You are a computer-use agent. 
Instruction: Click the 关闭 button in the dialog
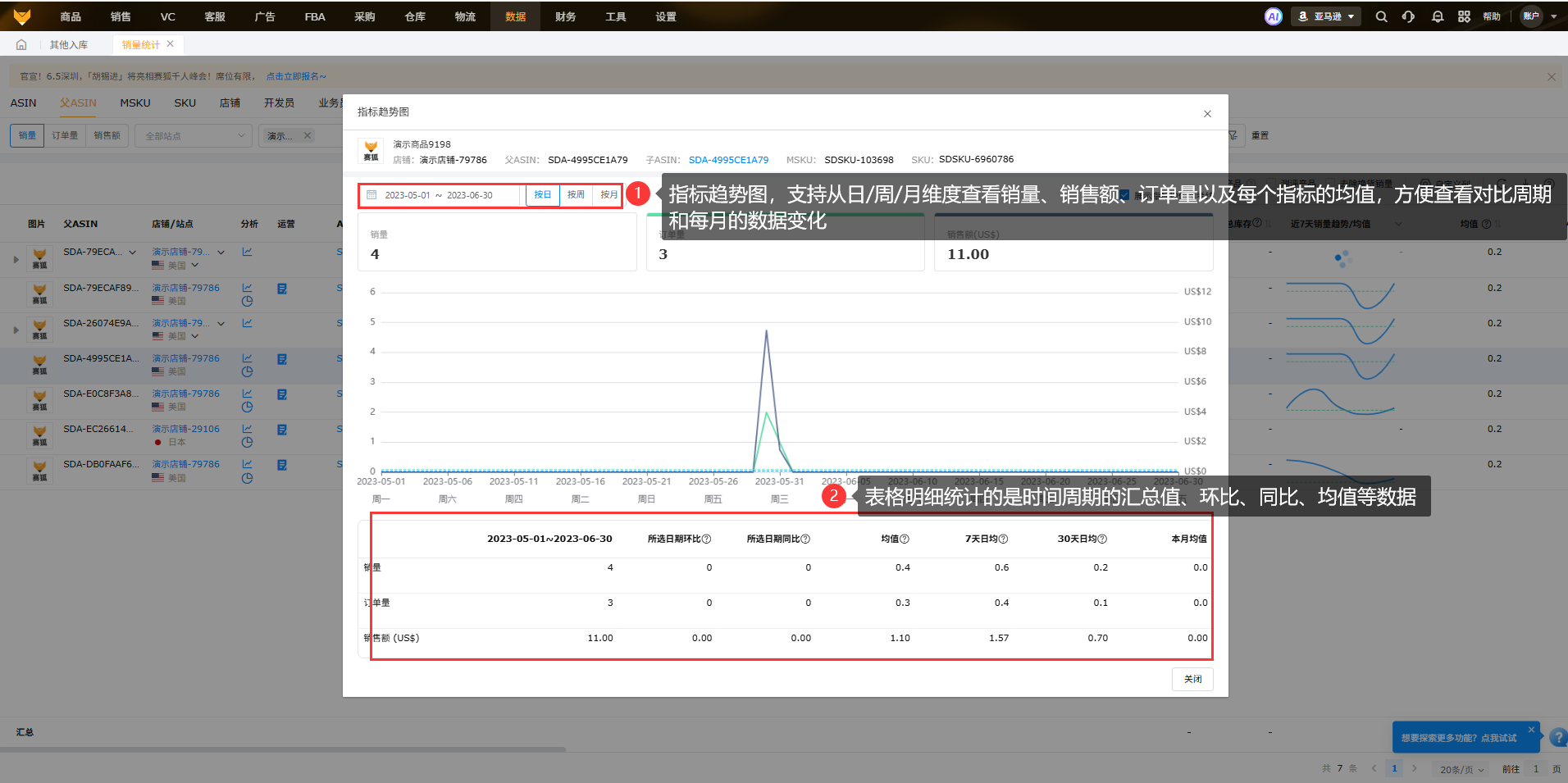pyautogui.click(x=1192, y=679)
